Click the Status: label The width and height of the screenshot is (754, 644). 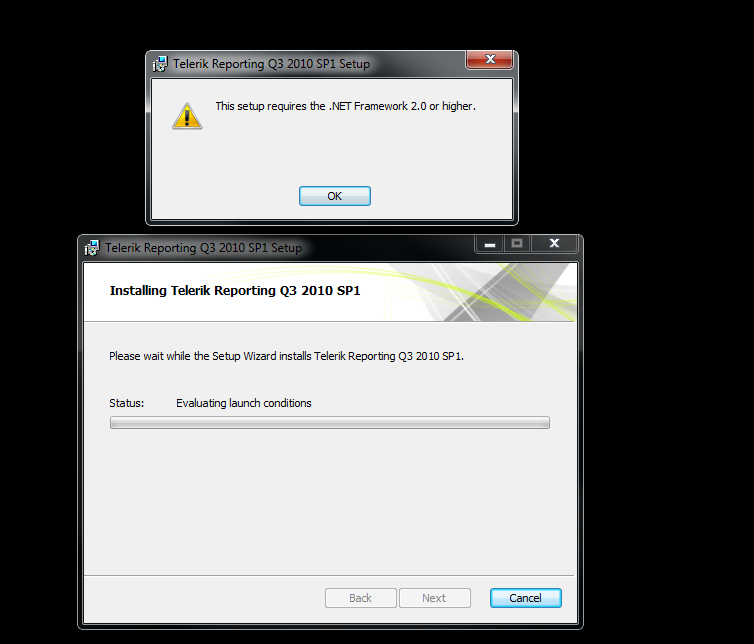[126, 403]
